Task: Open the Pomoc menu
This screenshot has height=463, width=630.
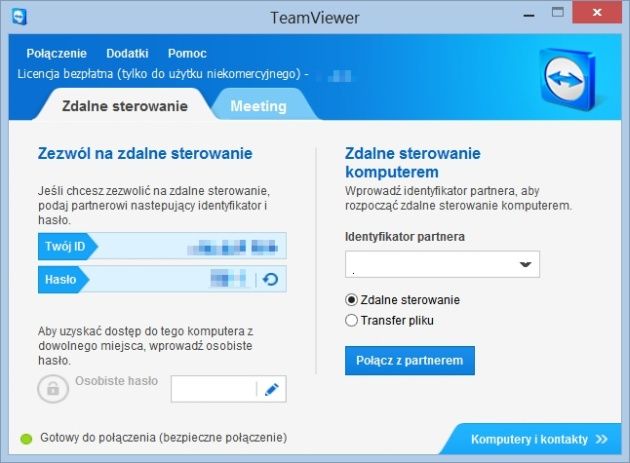Action: point(187,53)
